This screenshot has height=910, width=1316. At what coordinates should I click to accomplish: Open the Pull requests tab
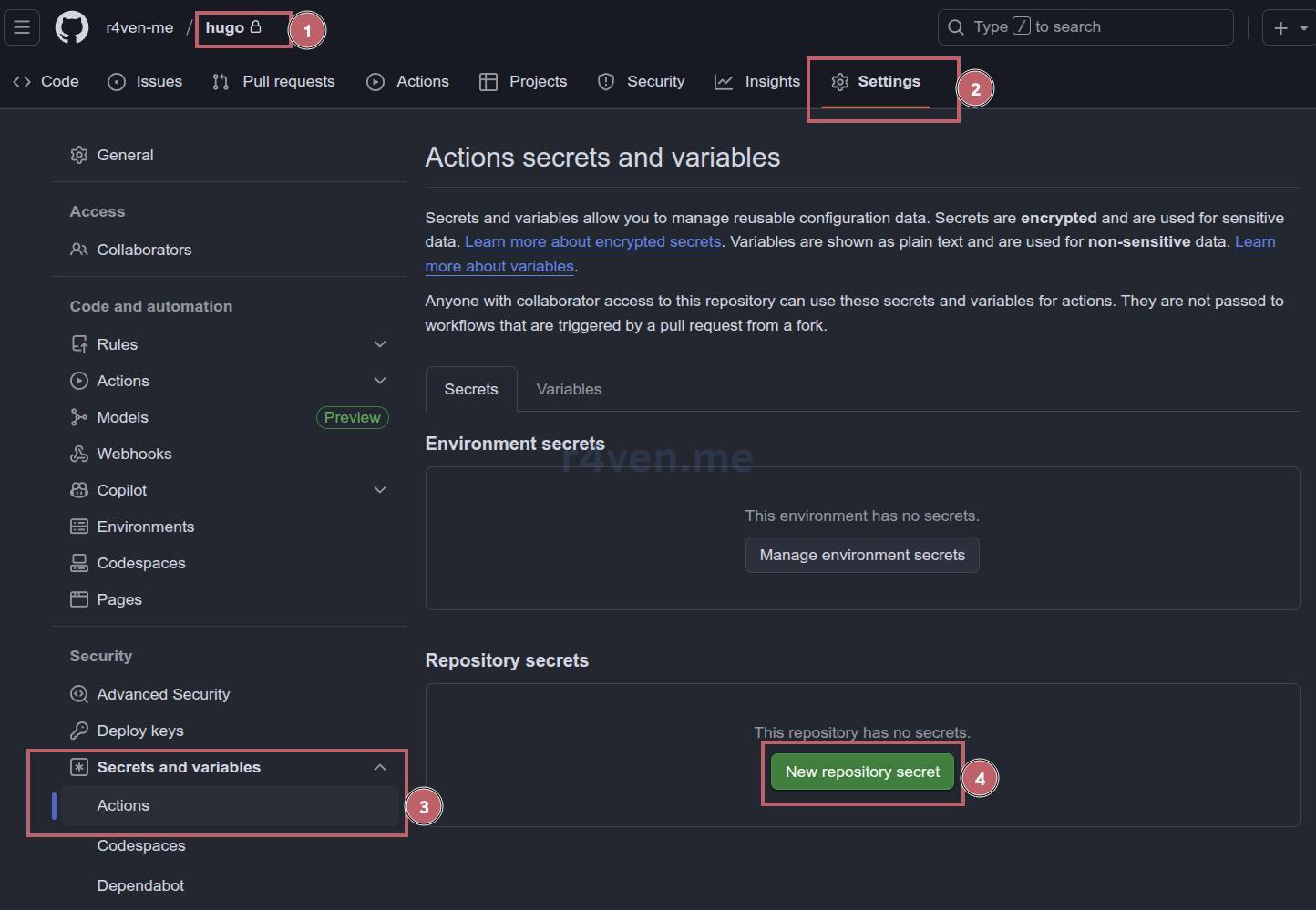[273, 82]
